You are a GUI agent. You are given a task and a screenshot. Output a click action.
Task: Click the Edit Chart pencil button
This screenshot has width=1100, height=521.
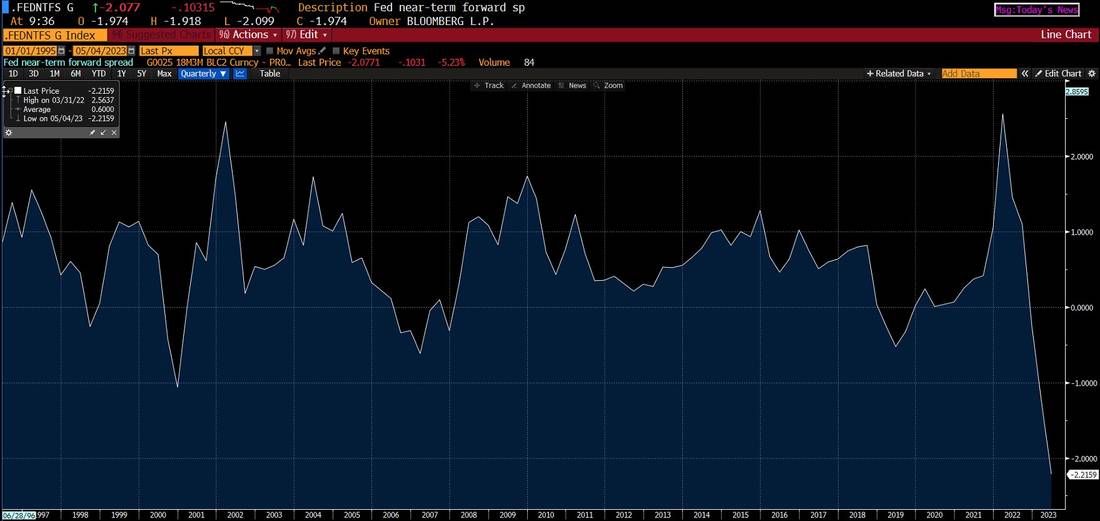tap(1059, 74)
